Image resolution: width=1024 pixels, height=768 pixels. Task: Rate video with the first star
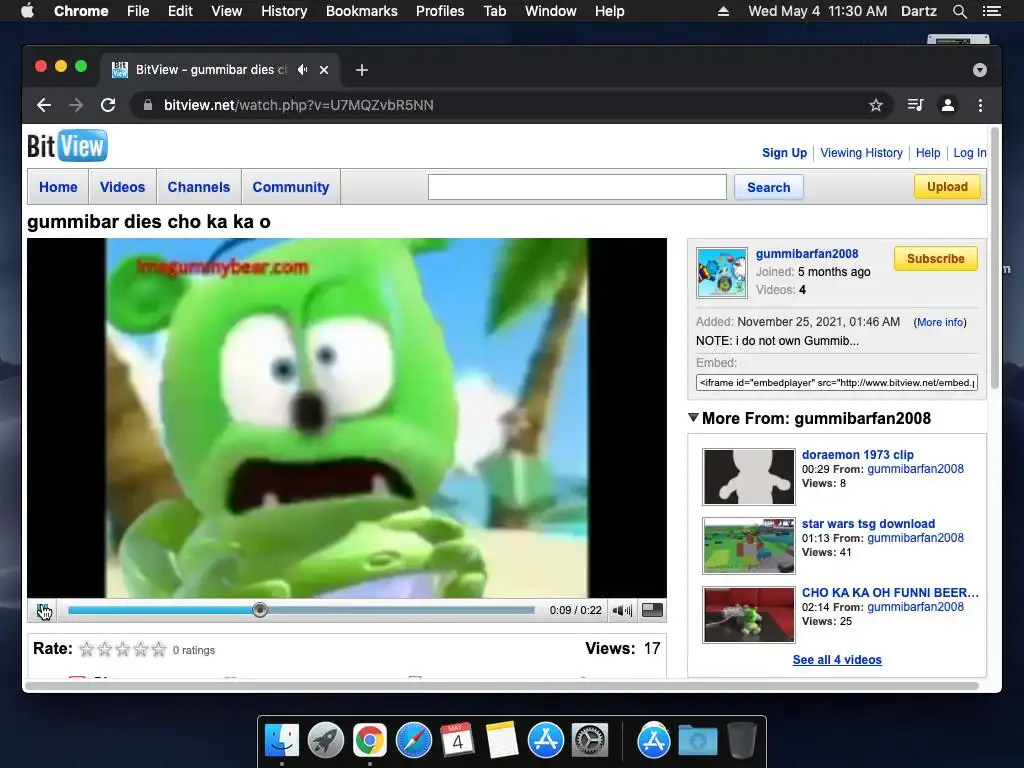coord(86,649)
